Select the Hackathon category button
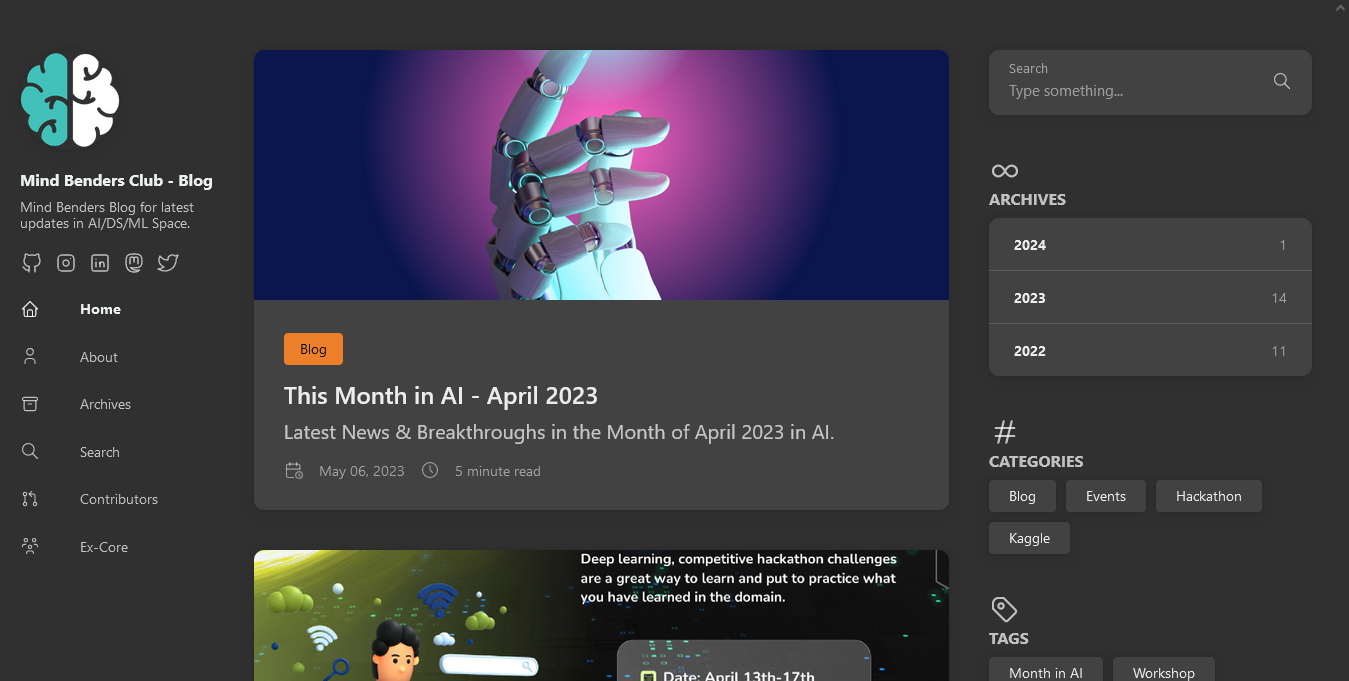The width and height of the screenshot is (1349, 681). tap(1209, 496)
